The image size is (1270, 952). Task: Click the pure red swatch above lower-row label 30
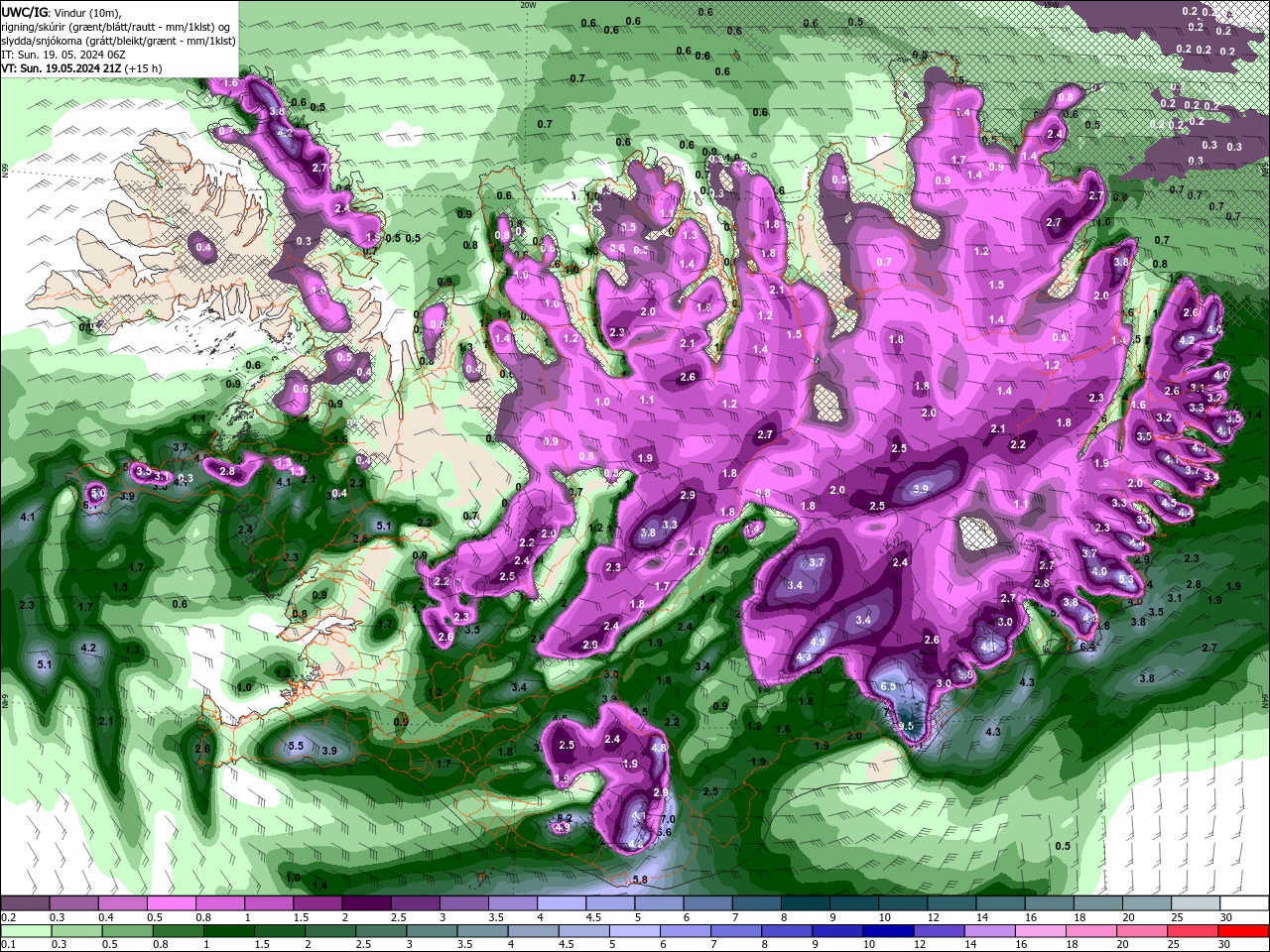pos(1244,931)
